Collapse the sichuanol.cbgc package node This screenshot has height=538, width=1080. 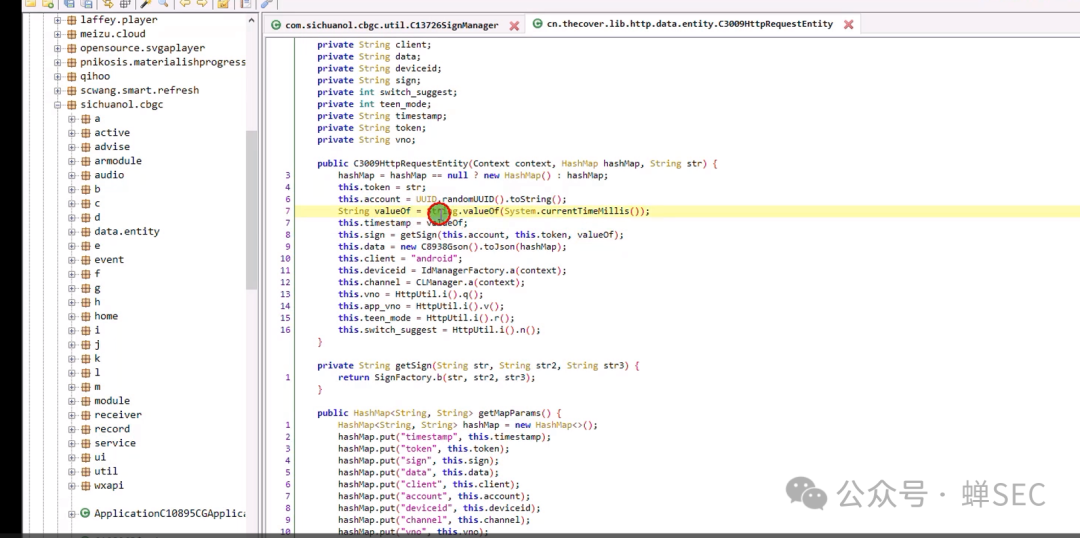(x=58, y=105)
